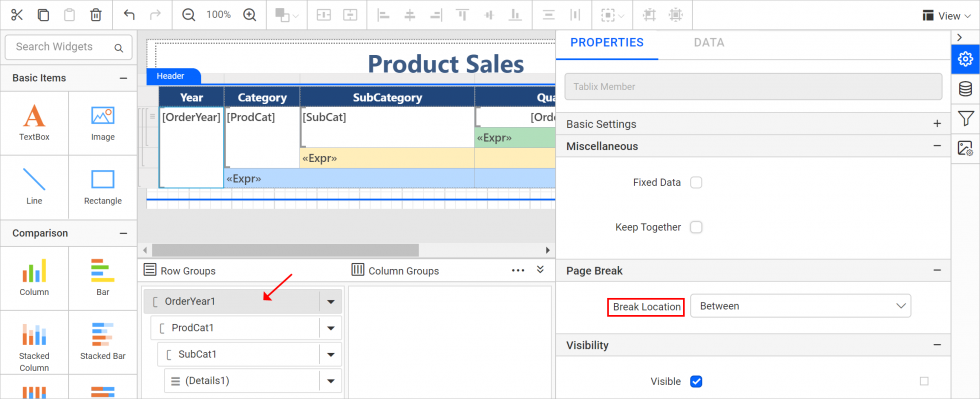Open the send to back/order dropdown
The image size is (980, 399).
(x=287, y=14)
